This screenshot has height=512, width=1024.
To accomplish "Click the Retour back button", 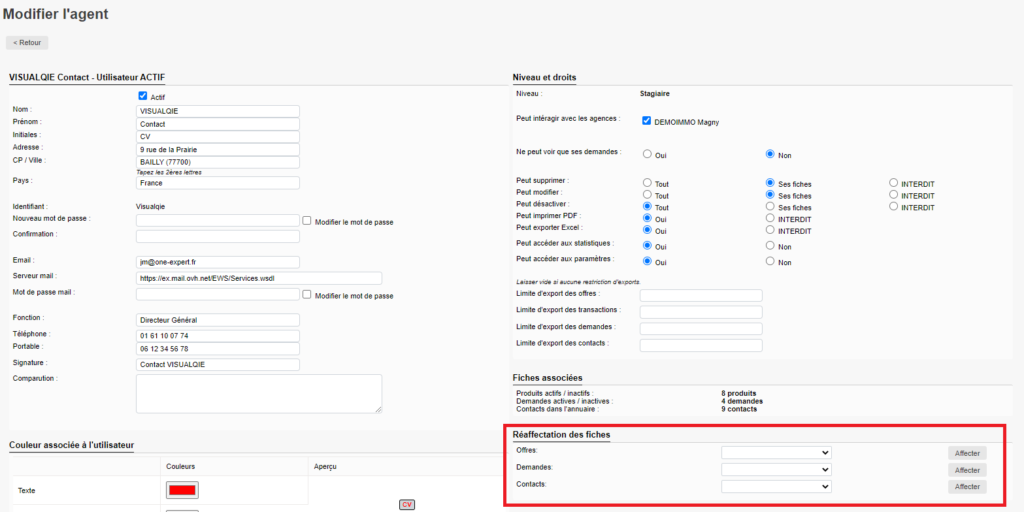I will [27, 43].
